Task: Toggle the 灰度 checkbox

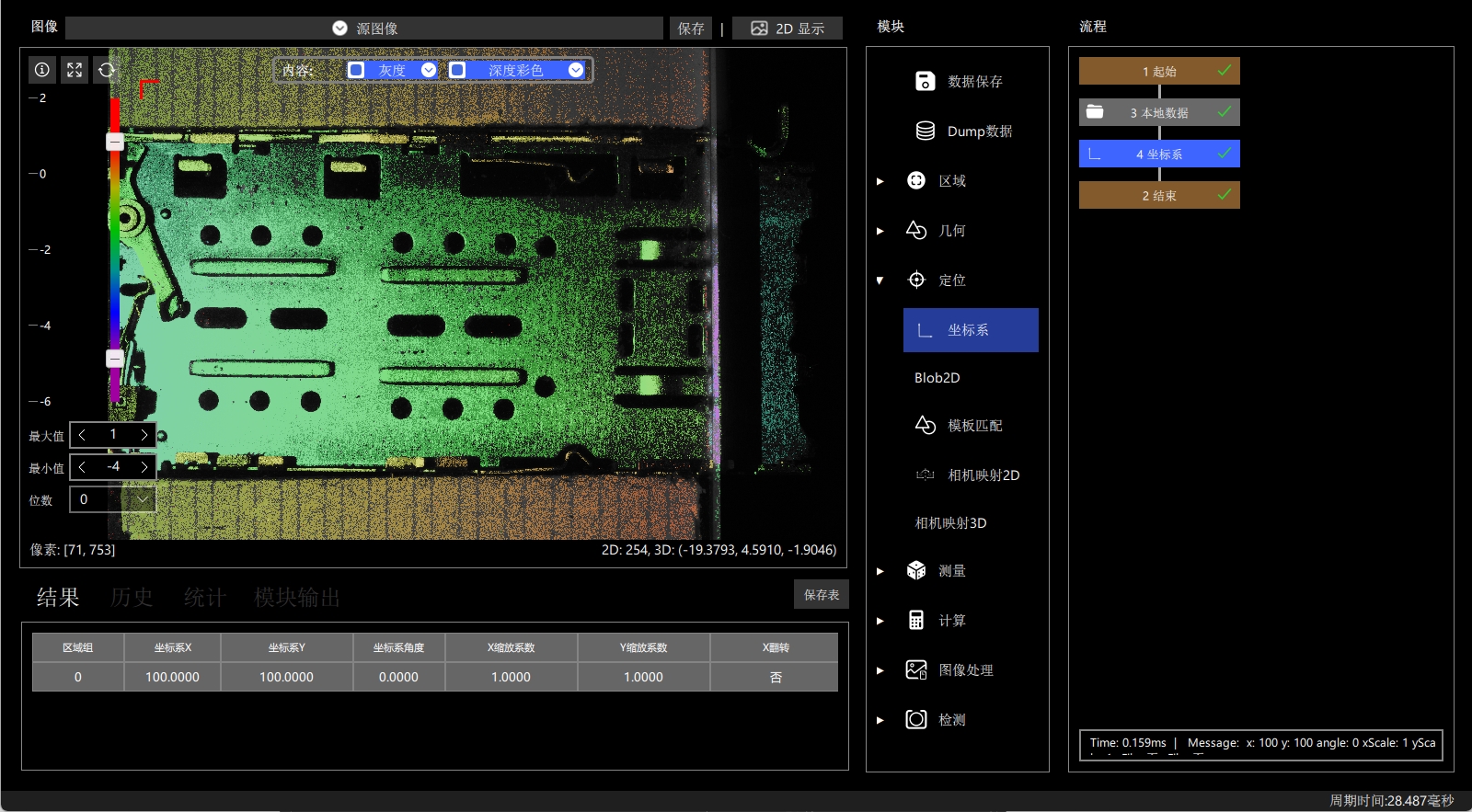Action: [356, 70]
